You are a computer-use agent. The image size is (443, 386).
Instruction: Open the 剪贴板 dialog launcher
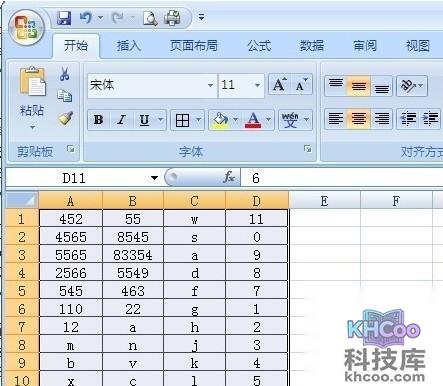tap(70, 149)
